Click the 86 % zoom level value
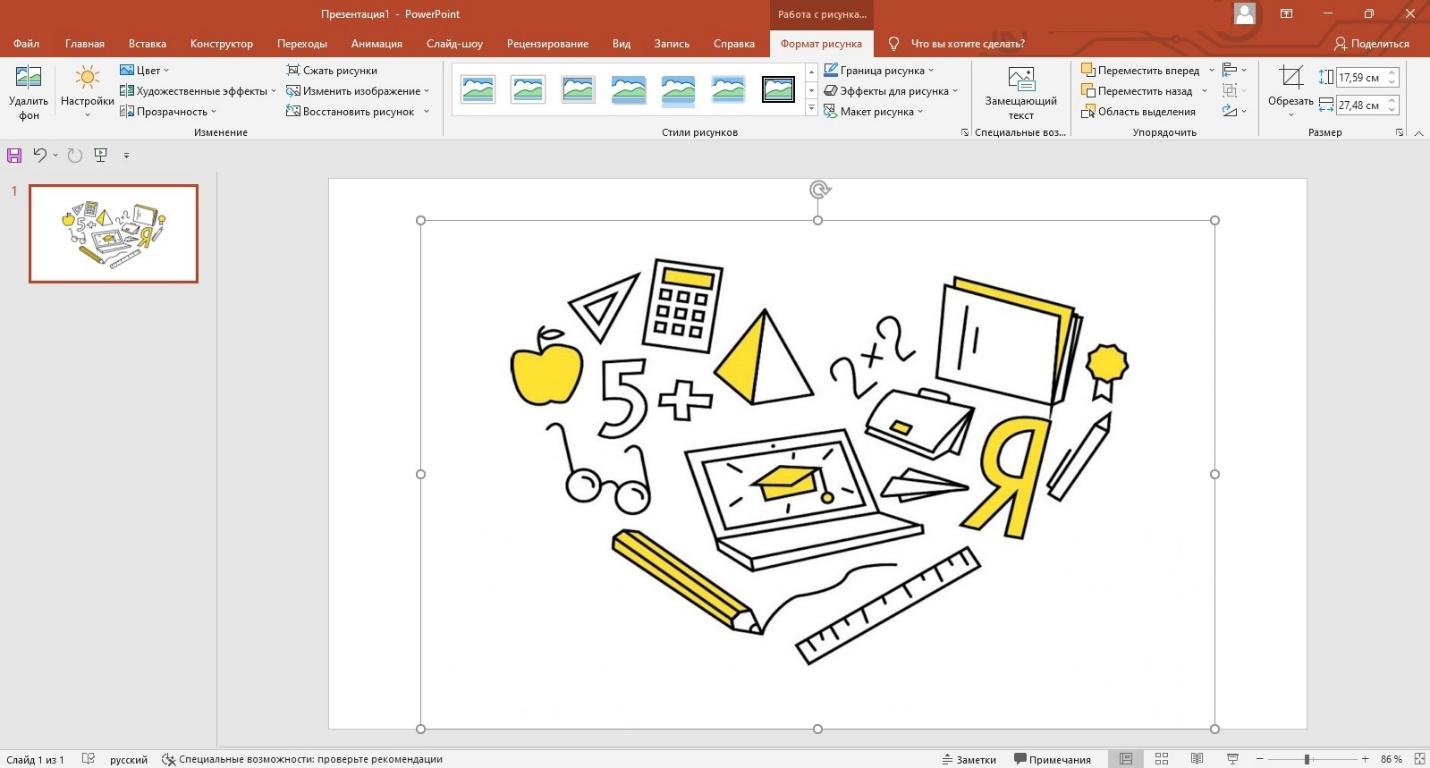Screen dimensions: 1430x768 pos(1391,759)
